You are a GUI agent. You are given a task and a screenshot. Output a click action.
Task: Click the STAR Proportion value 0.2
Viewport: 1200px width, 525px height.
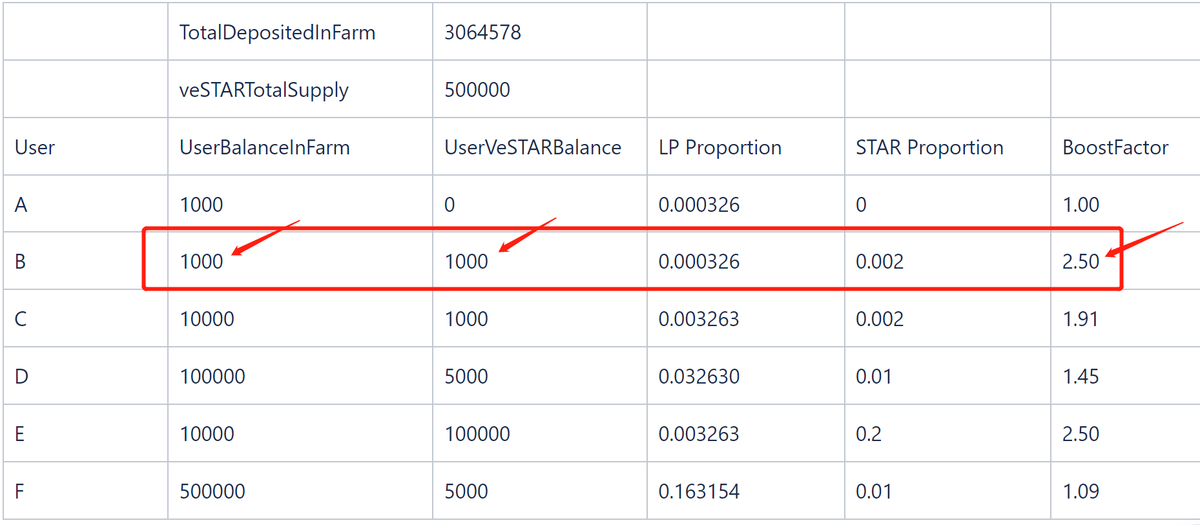click(x=869, y=434)
